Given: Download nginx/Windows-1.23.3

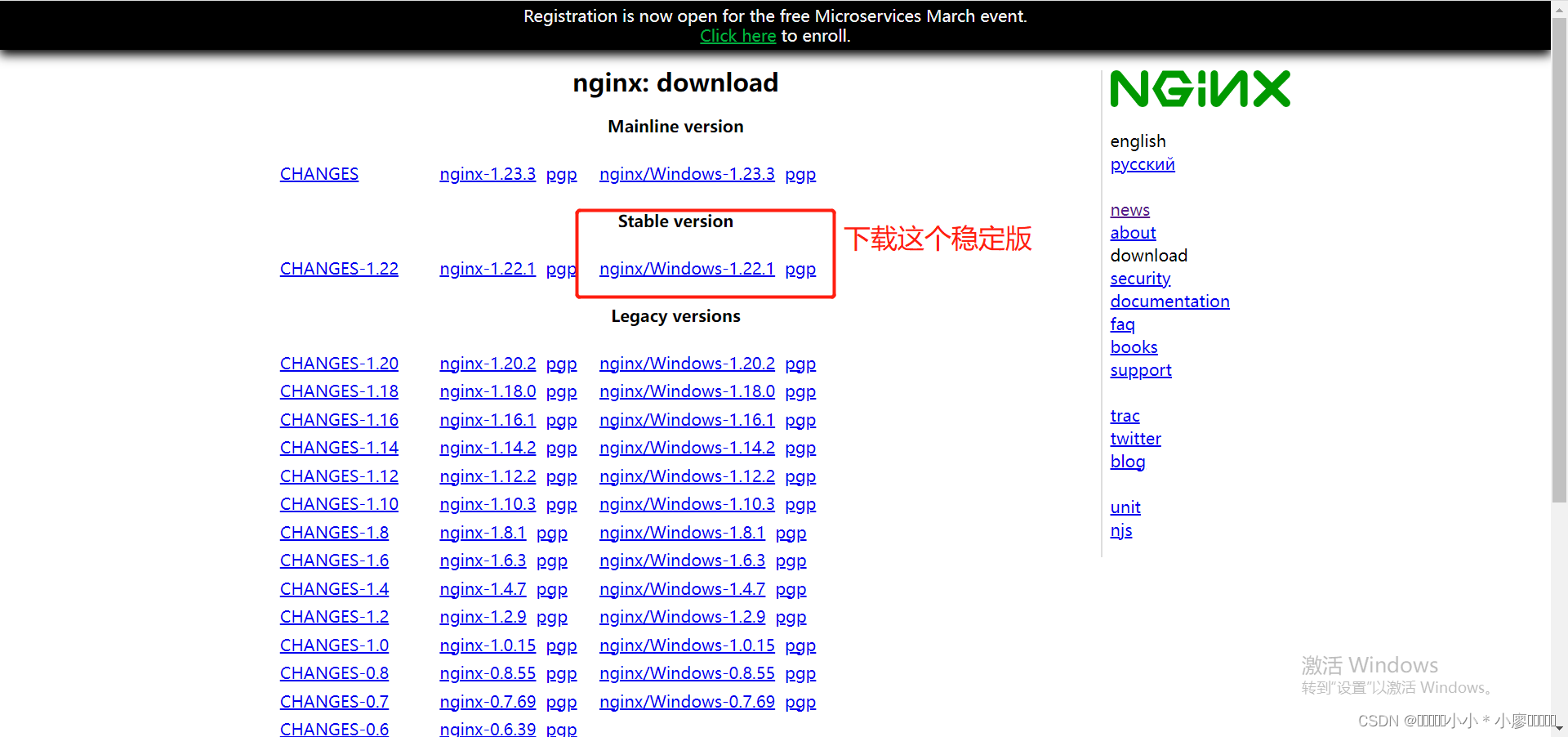Looking at the screenshot, I should pyautogui.click(x=687, y=174).
